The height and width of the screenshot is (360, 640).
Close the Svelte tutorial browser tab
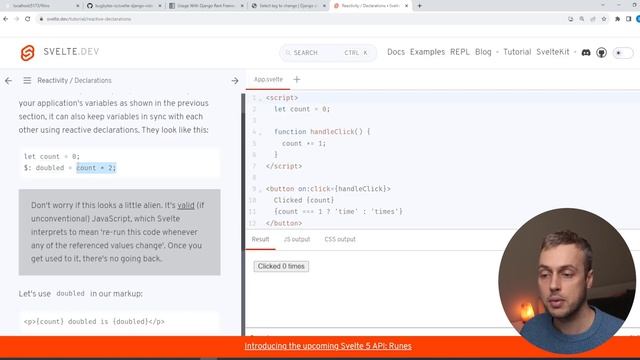(x=406, y=6)
